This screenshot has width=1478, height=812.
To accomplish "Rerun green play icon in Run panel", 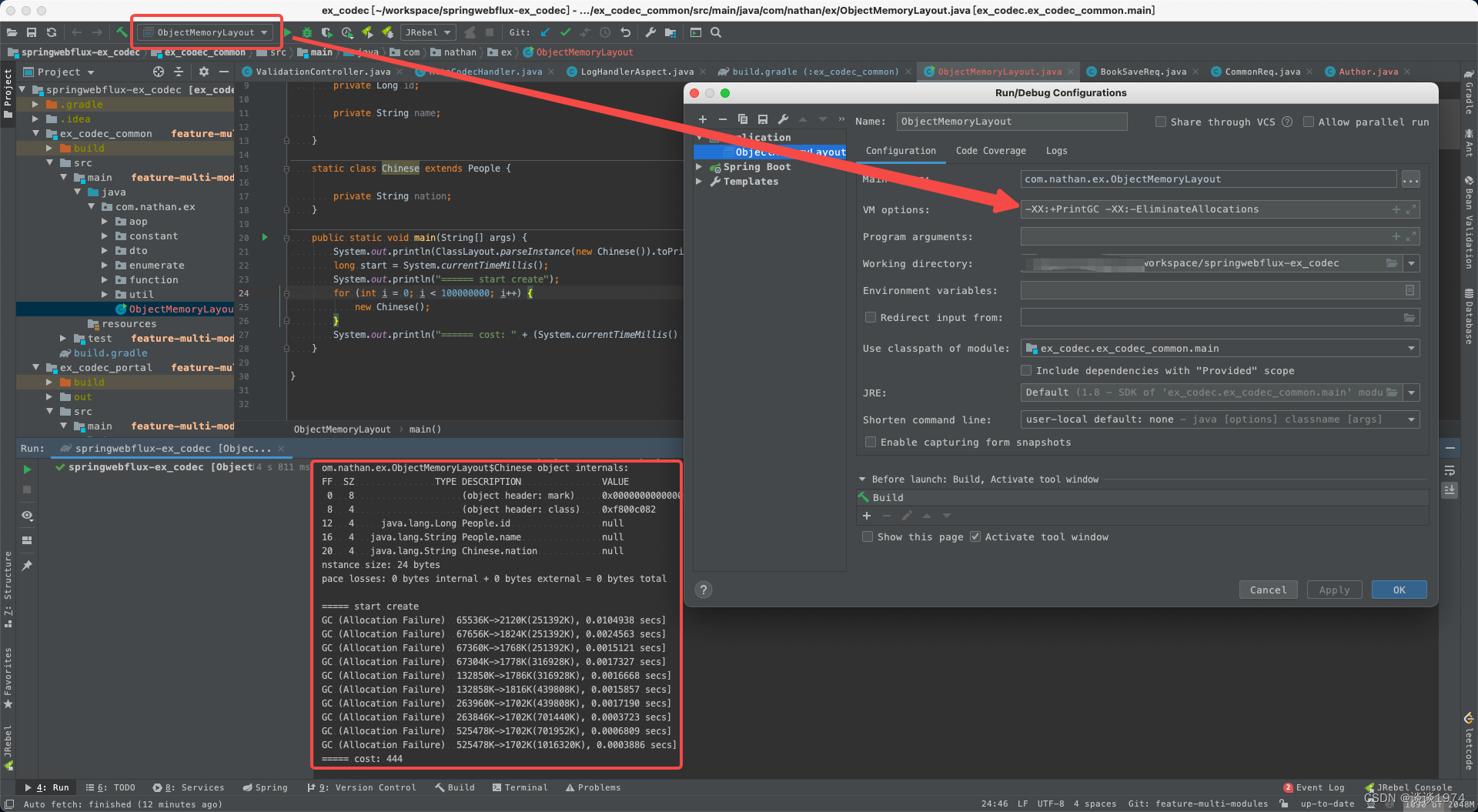I will (27, 469).
